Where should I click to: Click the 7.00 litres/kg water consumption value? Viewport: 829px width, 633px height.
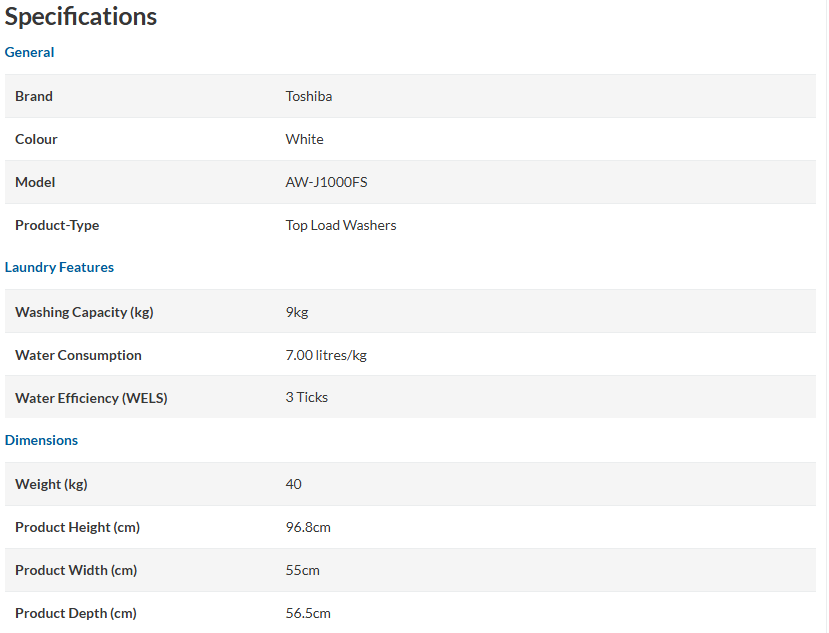[x=326, y=355]
